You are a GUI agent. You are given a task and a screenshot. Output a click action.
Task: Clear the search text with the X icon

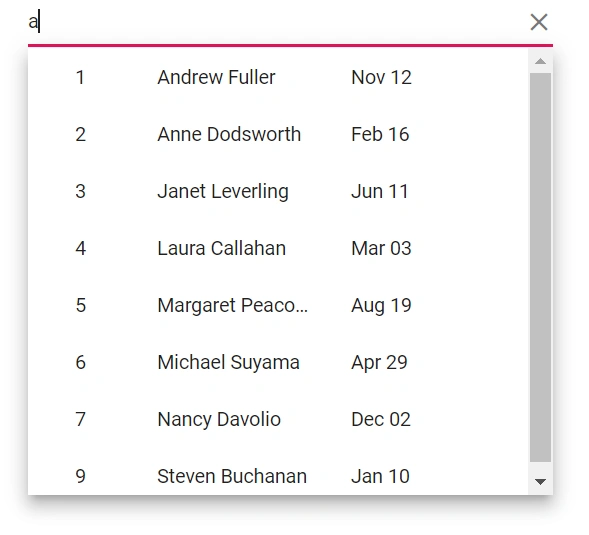pos(539,22)
